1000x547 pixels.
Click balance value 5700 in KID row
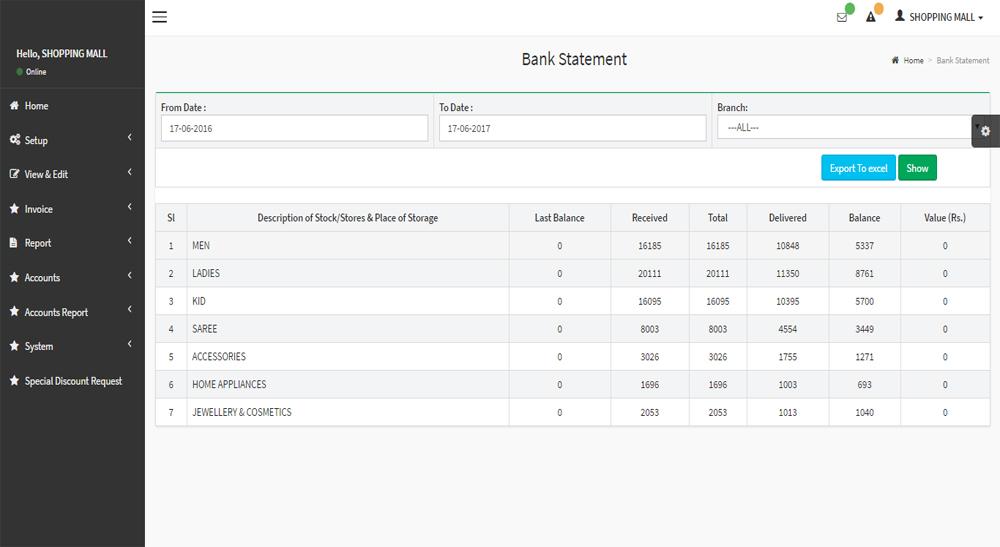click(x=864, y=302)
